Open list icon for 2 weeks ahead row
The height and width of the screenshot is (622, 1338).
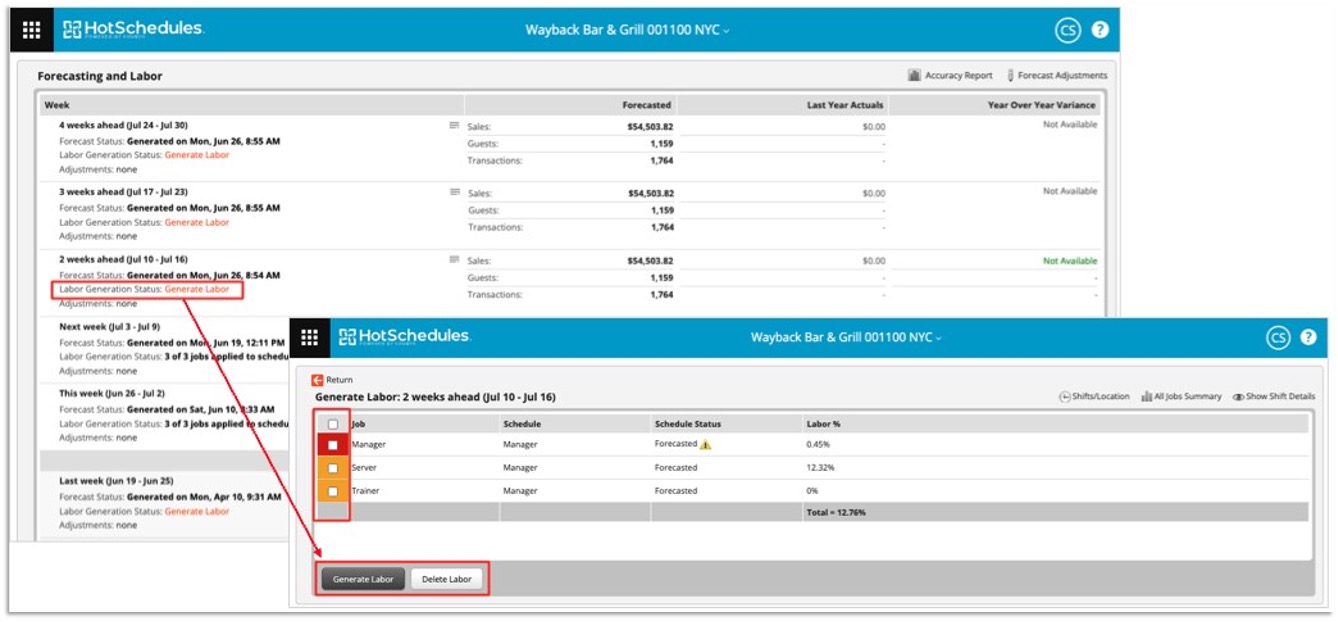tap(454, 259)
